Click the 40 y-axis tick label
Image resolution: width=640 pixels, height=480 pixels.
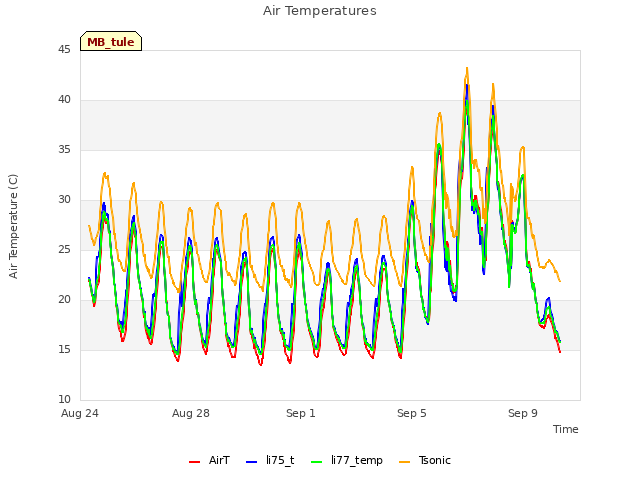[64, 100]
